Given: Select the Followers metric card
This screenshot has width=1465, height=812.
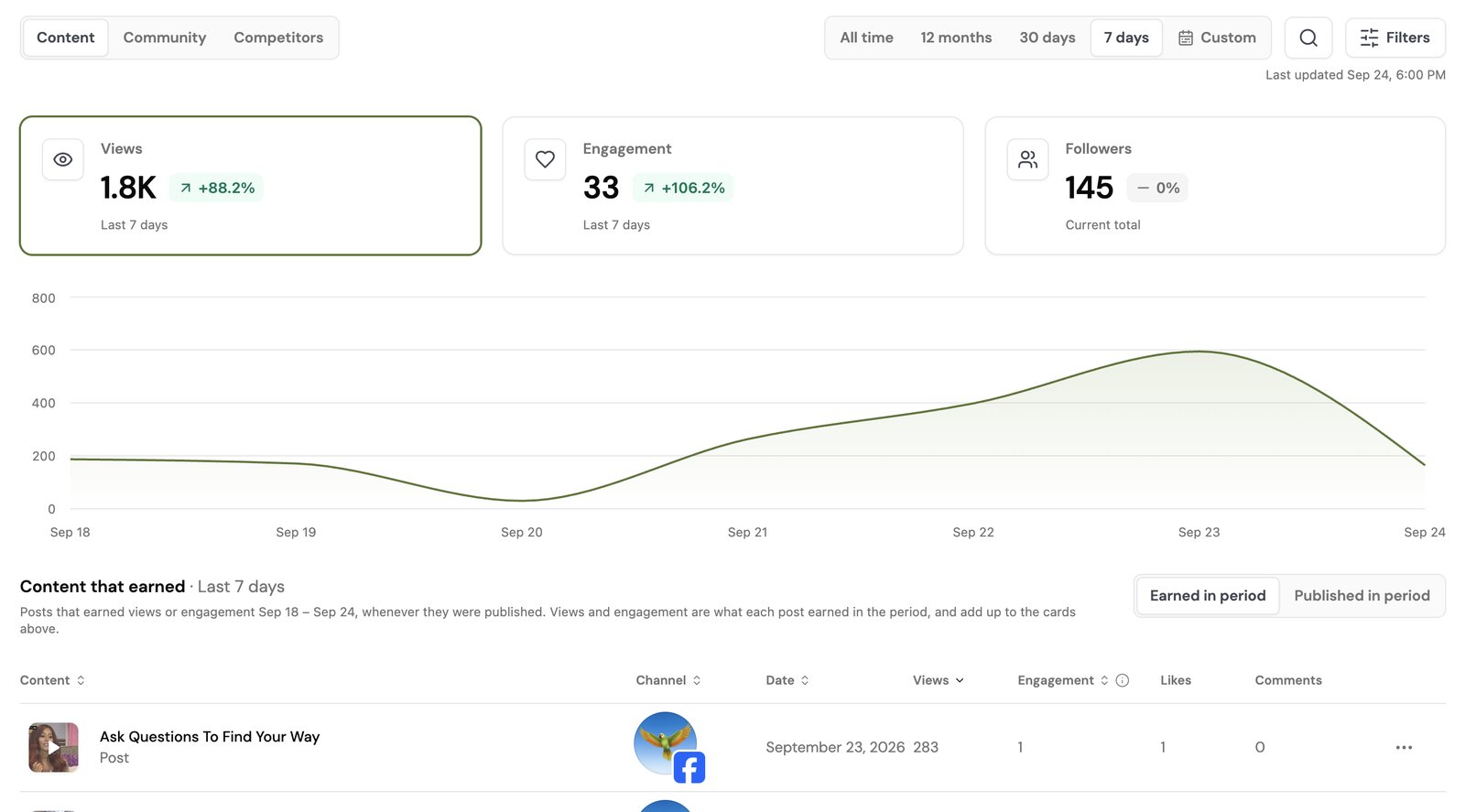Looking at the screenshot, I should pos(1215,186).
